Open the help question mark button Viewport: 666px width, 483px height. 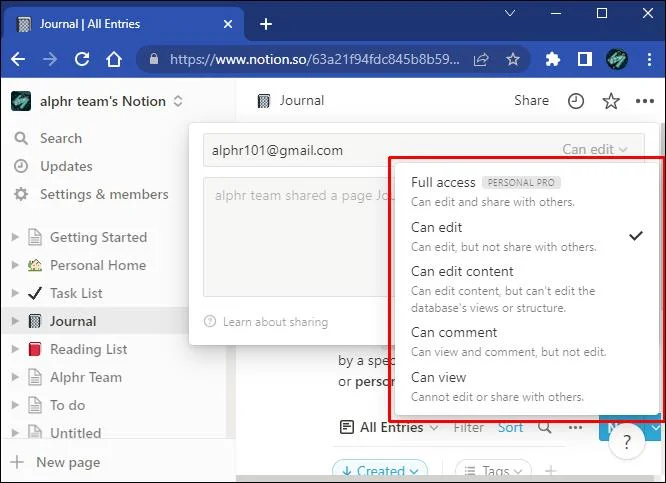[x=627, y=442]
